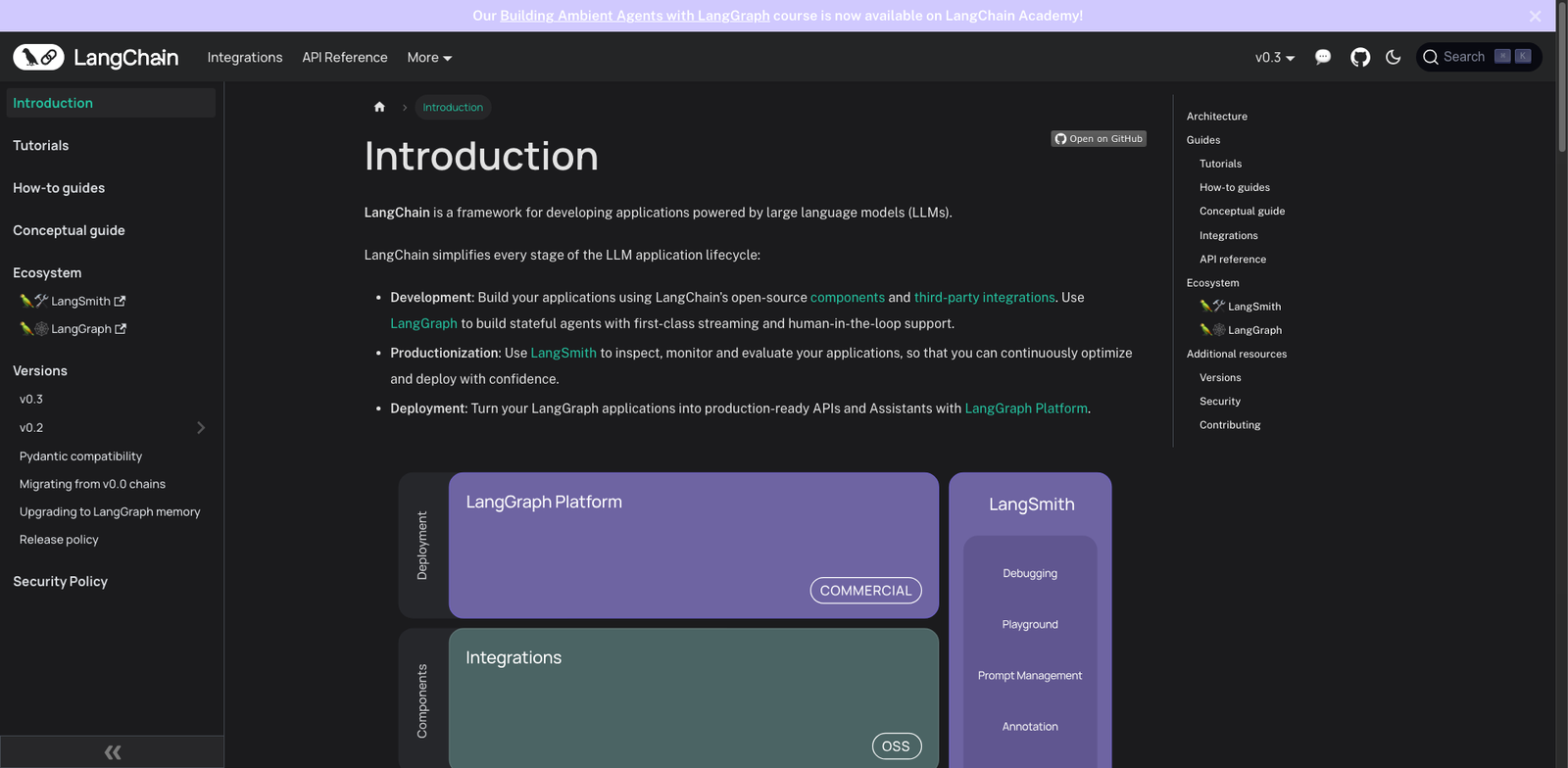Click the Prompt Management label in diagram
The height and width of the screenshot is (768, 1568).
[x=1030, y=675]
